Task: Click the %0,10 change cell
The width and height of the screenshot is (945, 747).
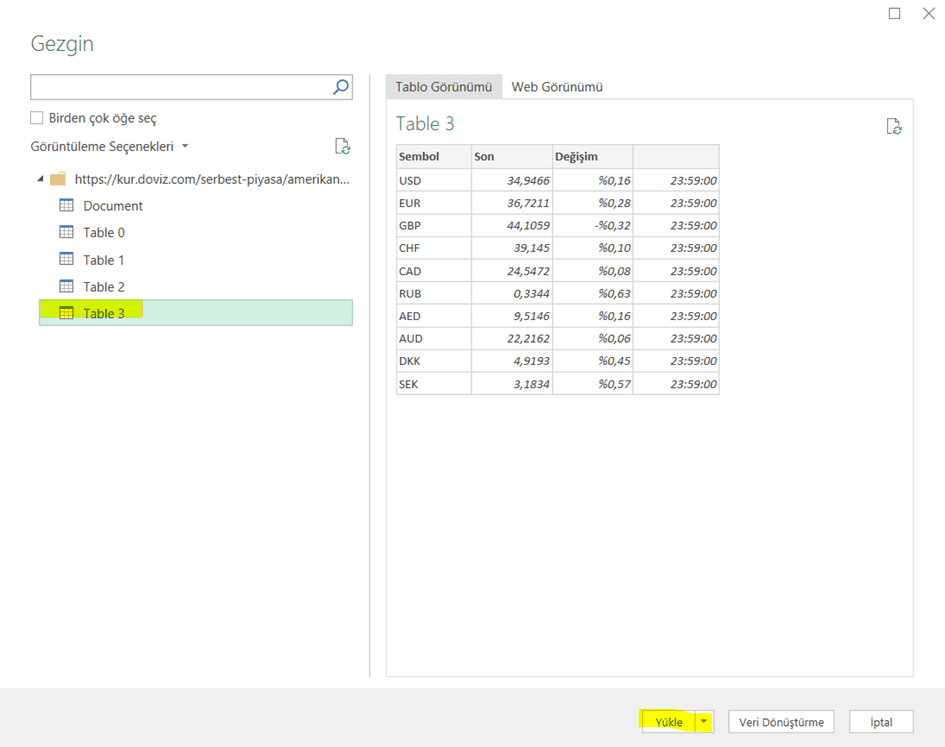Action: tap(592, 248)
